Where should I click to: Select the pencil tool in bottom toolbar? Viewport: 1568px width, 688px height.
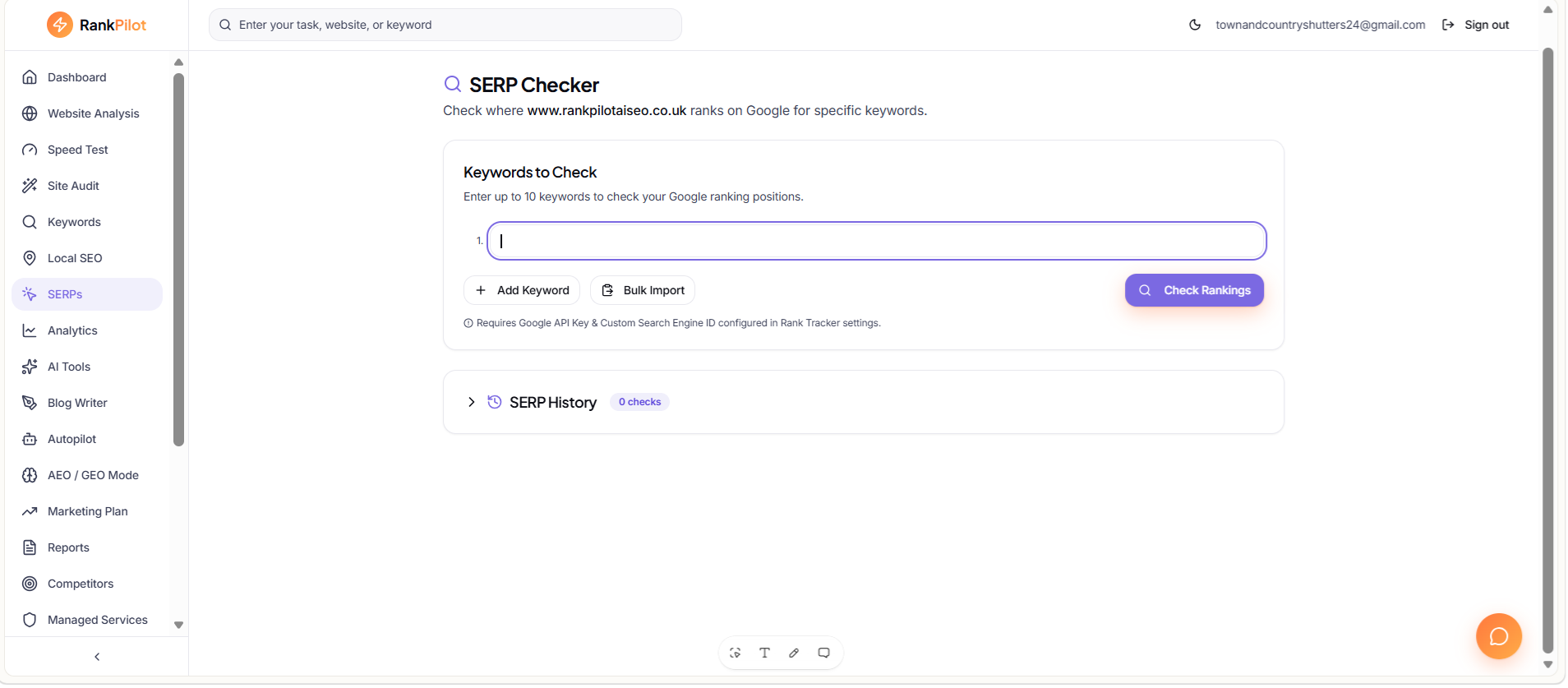click(794, 653)
